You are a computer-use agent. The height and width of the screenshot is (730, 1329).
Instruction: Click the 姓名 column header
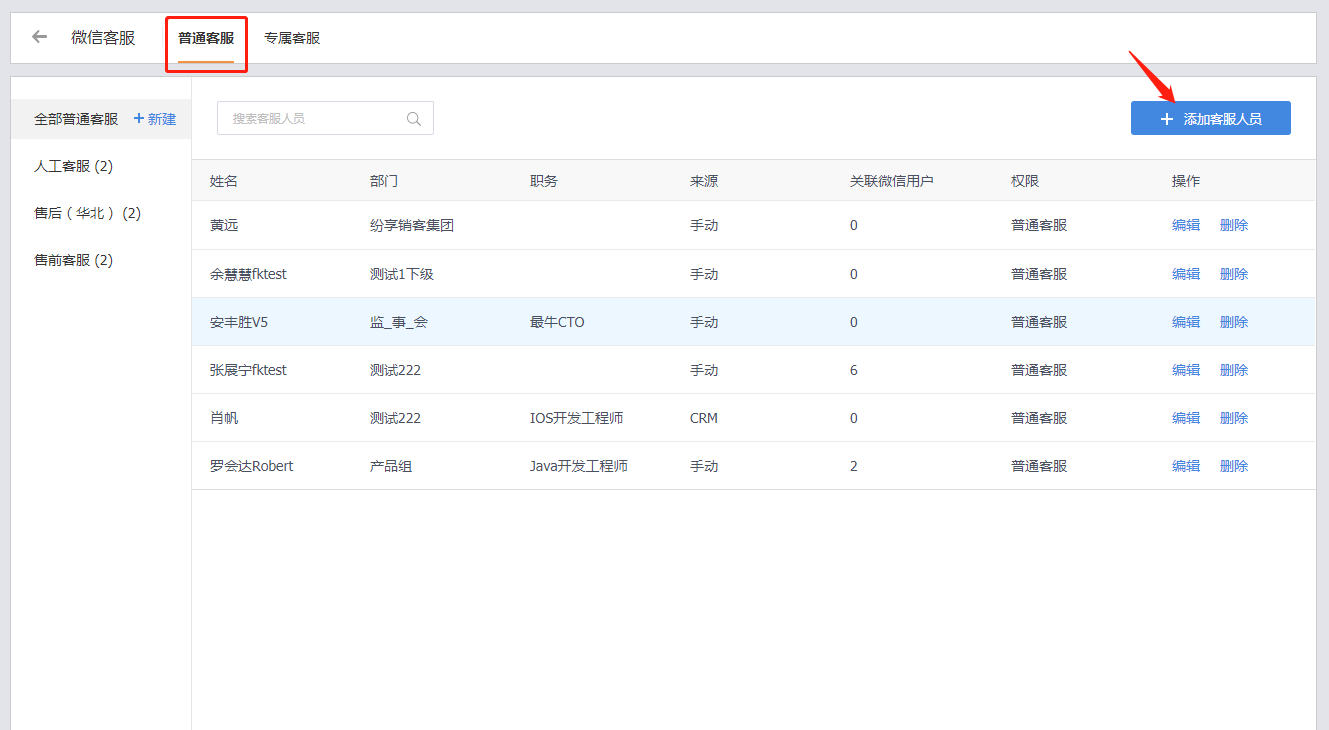click(224, 181)
